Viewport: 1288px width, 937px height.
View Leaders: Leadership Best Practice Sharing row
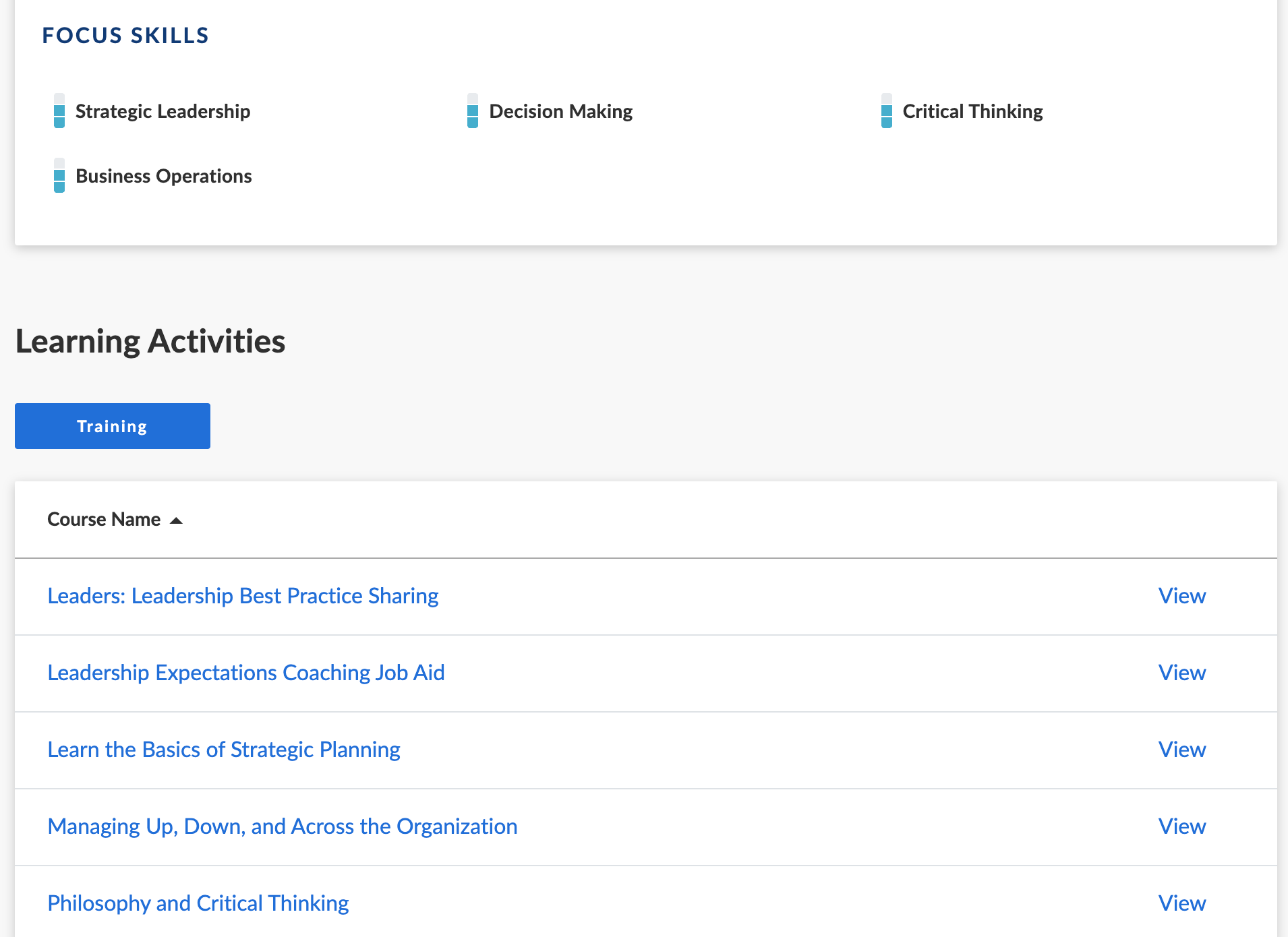[1182, 596]
